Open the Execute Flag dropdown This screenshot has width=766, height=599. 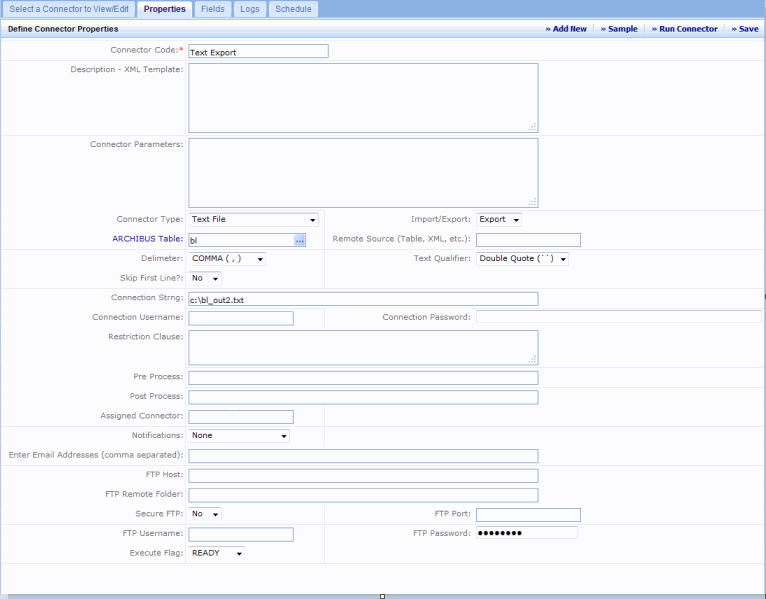pos(216,553)
